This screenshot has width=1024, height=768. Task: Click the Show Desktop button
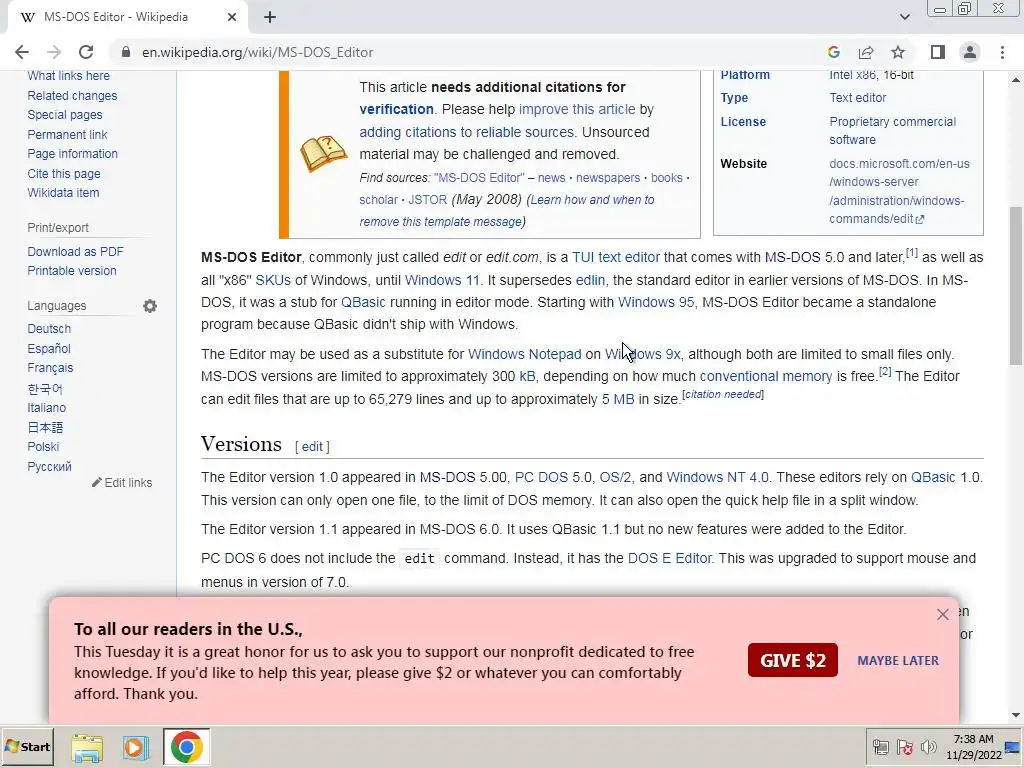[x=1014, y=747]
